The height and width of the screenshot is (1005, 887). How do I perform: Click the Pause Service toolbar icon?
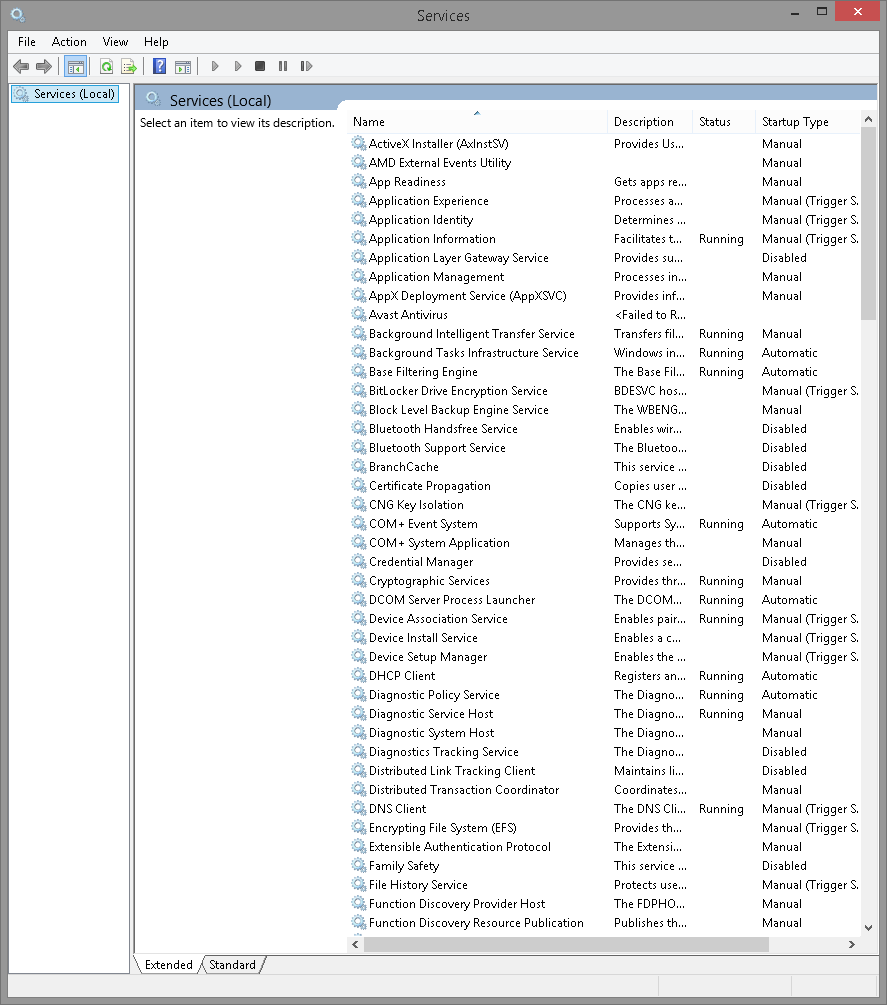[283, 66]
